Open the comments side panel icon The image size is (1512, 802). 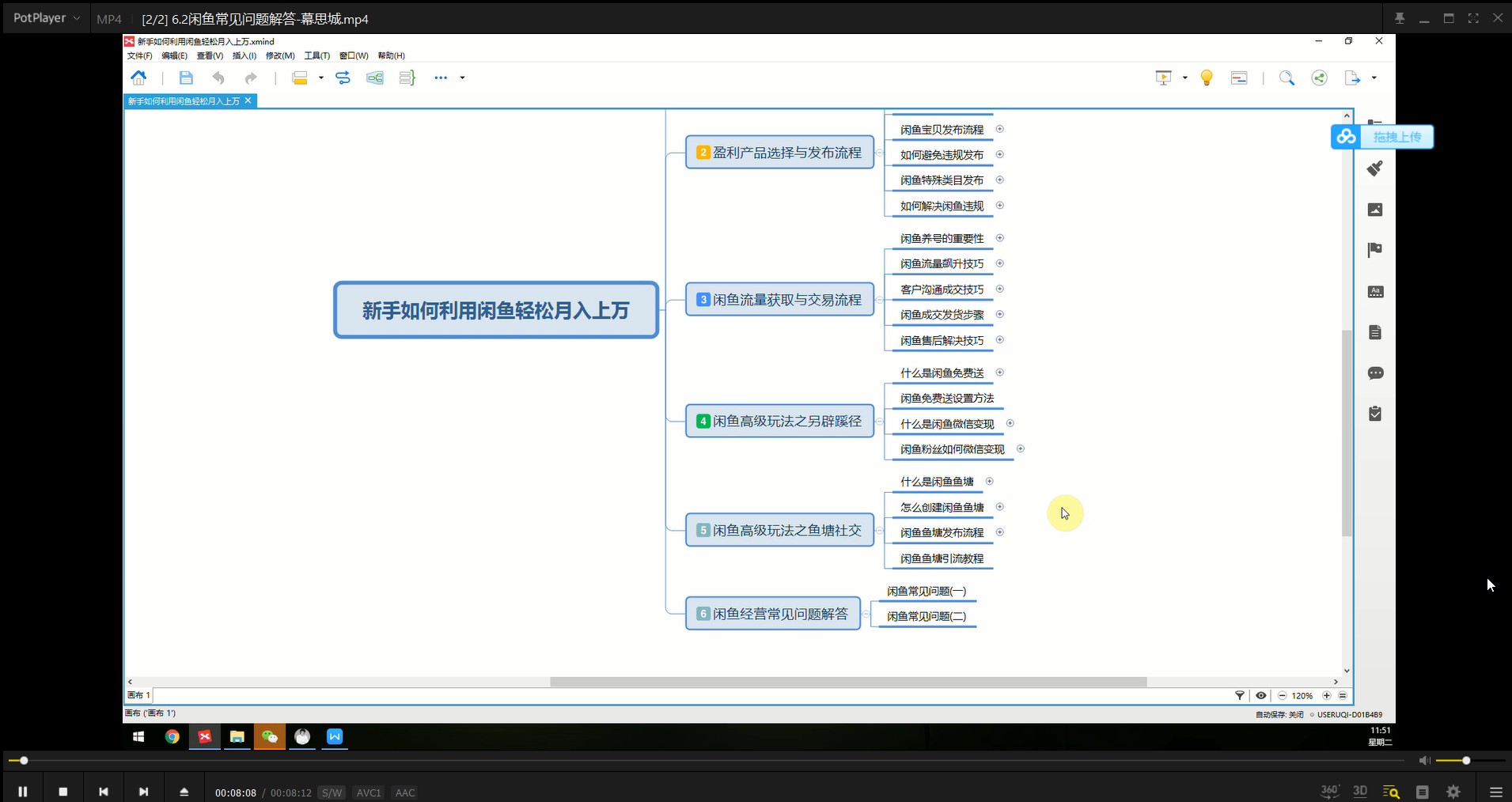click(x=1375, y=373)
